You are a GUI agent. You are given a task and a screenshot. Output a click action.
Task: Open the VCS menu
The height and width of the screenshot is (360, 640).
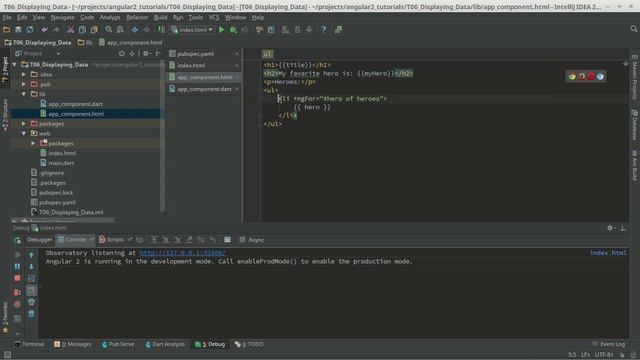pyautogui.click(x=214, y=18)
